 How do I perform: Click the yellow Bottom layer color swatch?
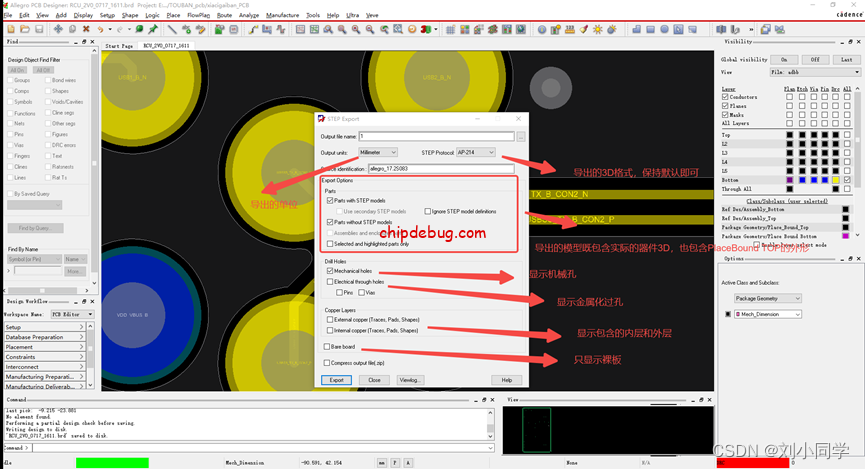(x=835, y=180)
